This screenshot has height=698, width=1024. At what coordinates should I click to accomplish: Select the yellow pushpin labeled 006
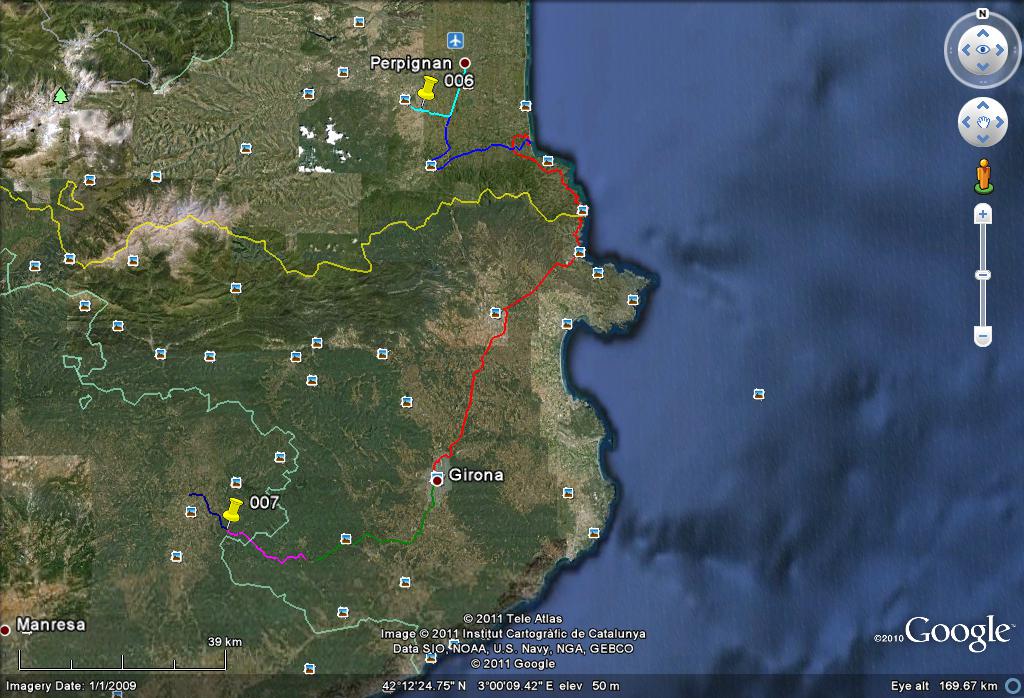[x=427, y=89]
